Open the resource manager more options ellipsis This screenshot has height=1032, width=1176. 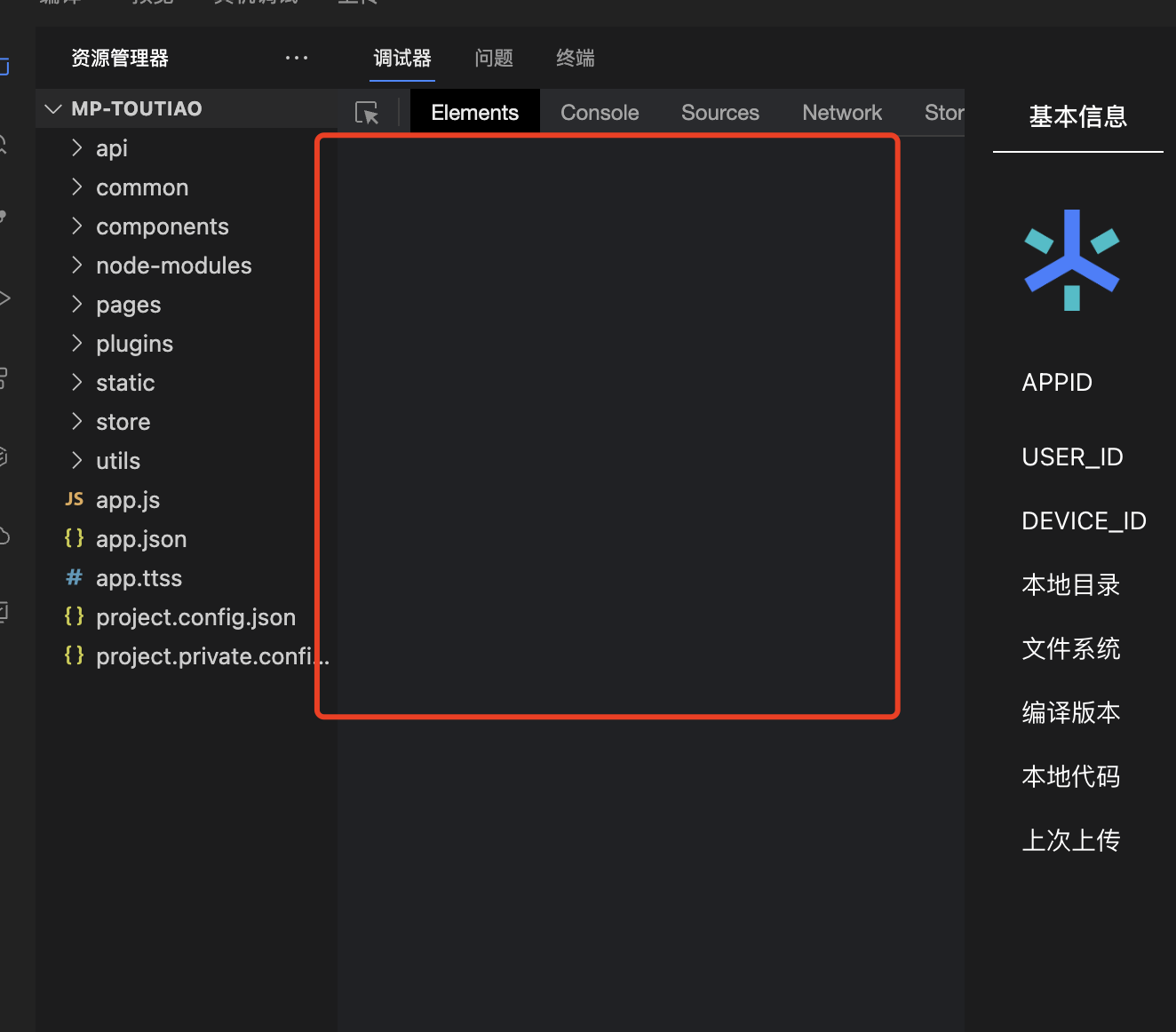pos(296,58)
